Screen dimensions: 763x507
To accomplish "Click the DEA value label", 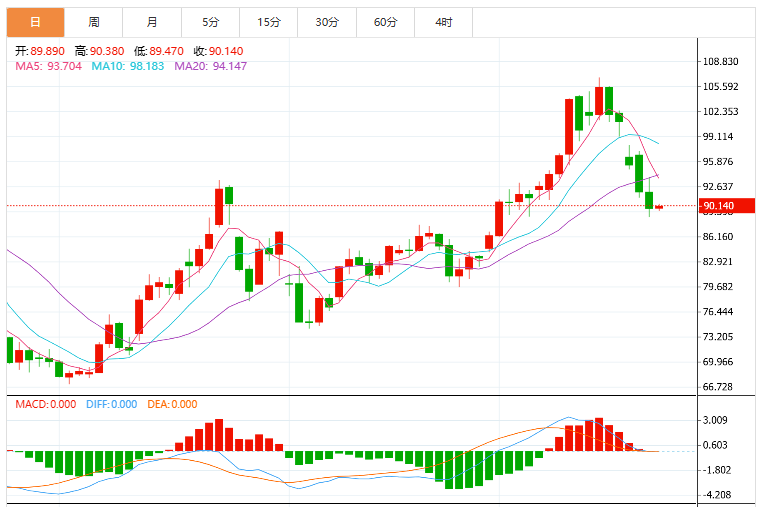I will pyautogui.click(x=172, y=404).
